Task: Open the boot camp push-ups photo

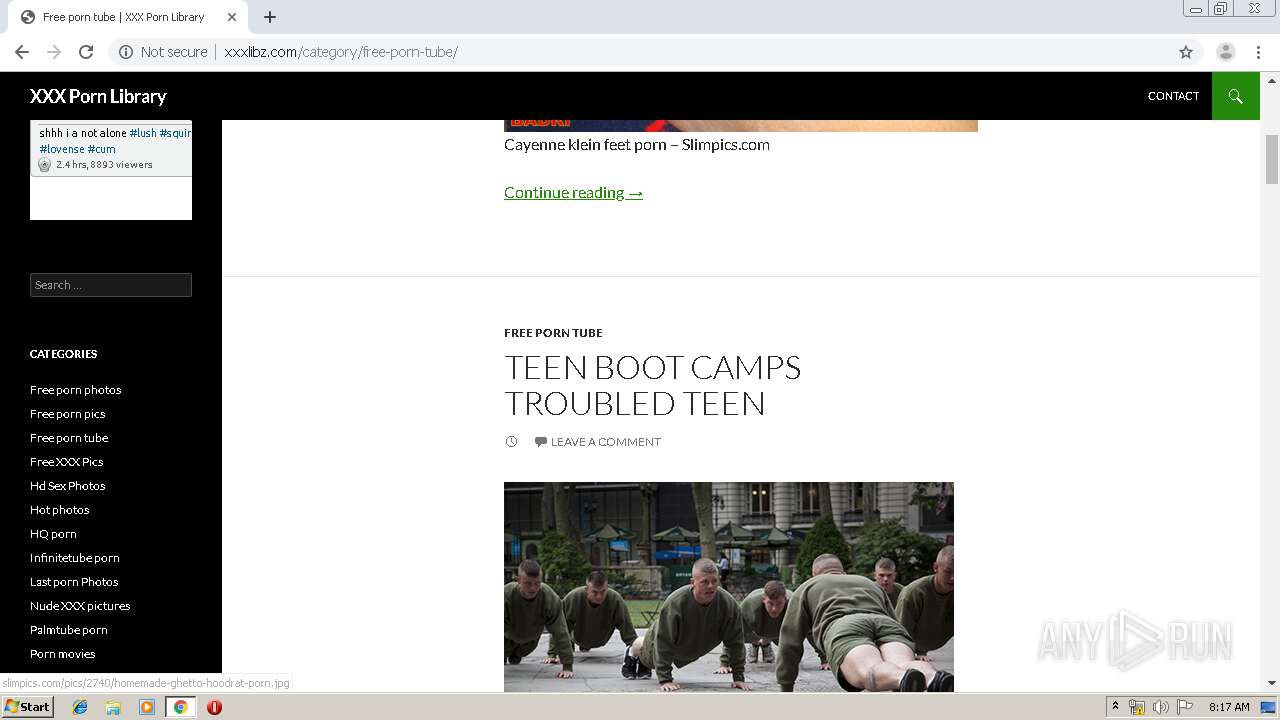Action: 729,587
